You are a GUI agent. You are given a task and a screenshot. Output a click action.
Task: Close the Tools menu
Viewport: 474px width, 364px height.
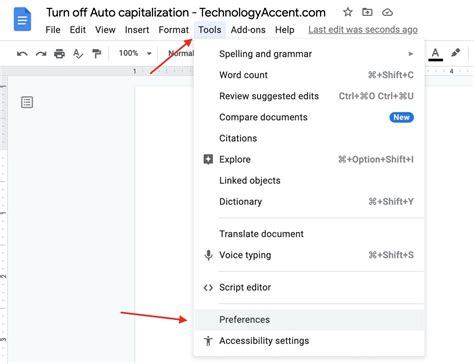point(210,30)
